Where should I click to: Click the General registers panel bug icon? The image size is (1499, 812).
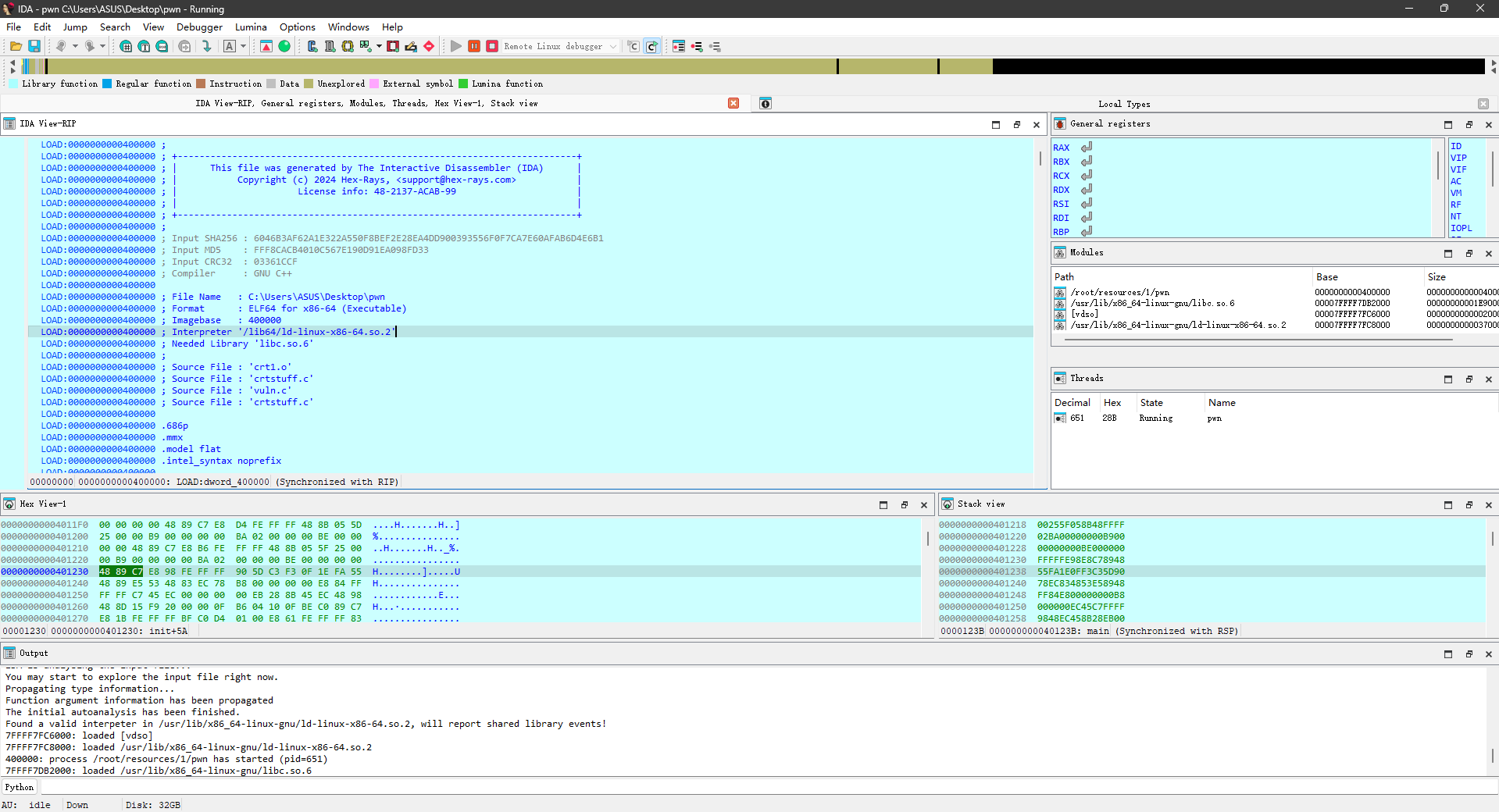click(1060, 124)
